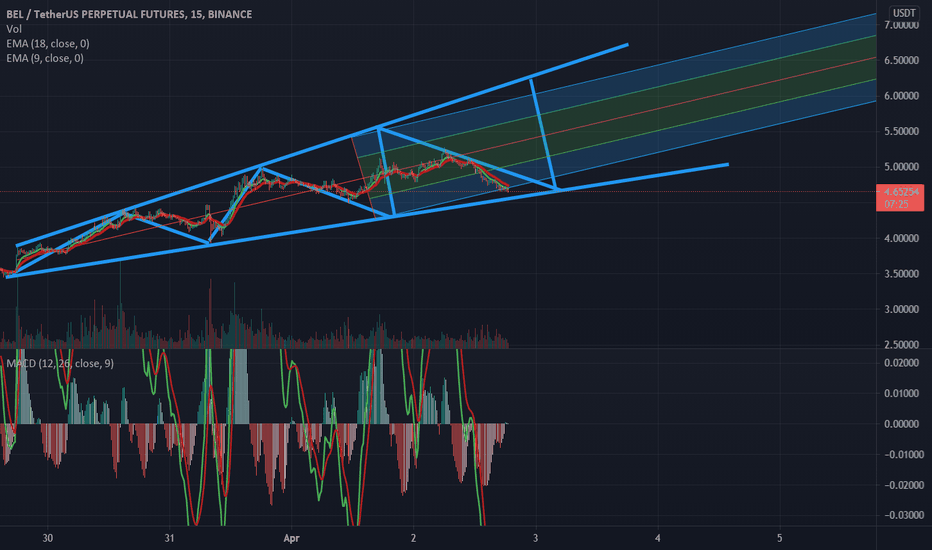Click the 3 date label on time axis
Screen dimensions: 932x550
click(536, 538)
